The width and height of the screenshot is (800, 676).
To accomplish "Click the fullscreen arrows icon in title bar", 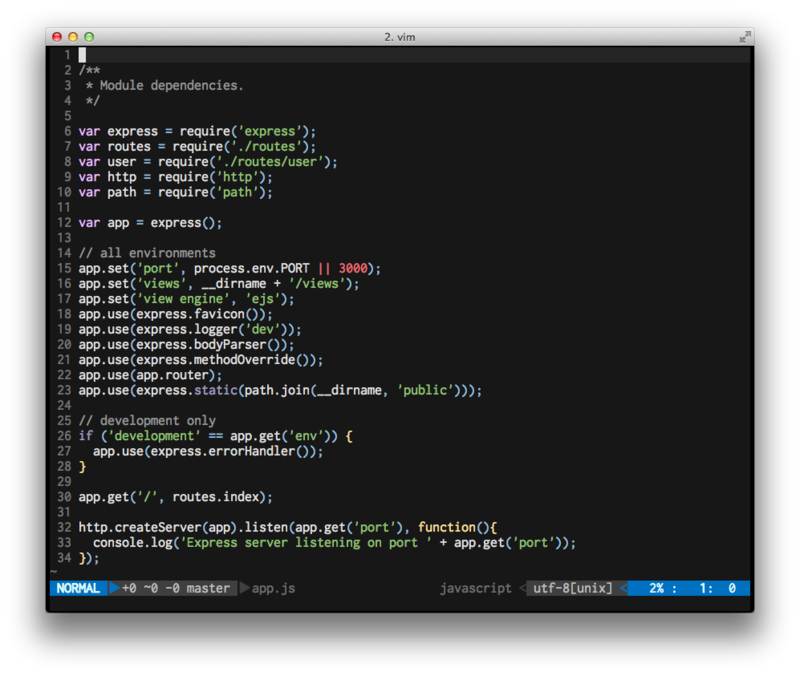I will point(744,37).
